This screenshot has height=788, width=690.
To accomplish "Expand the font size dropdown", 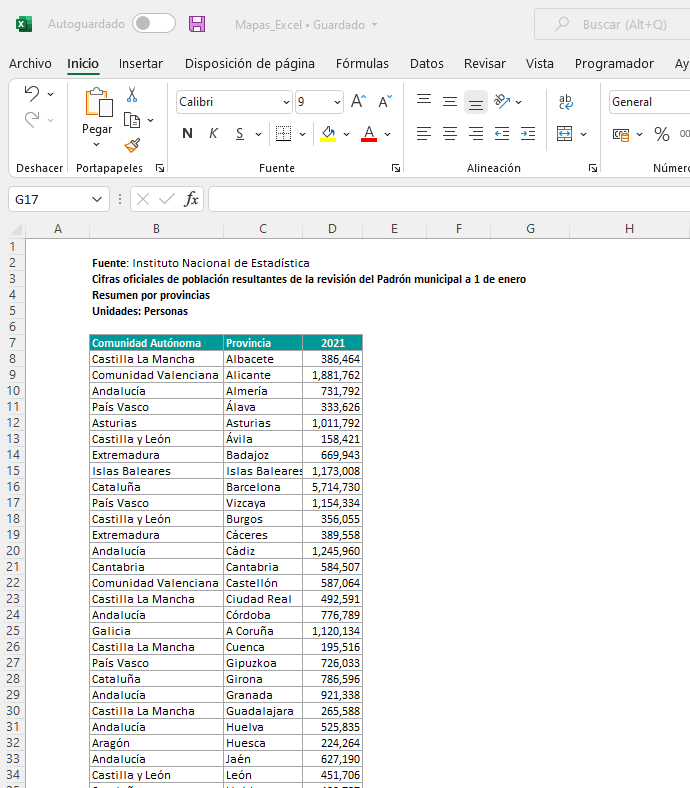I will point(336,102).
